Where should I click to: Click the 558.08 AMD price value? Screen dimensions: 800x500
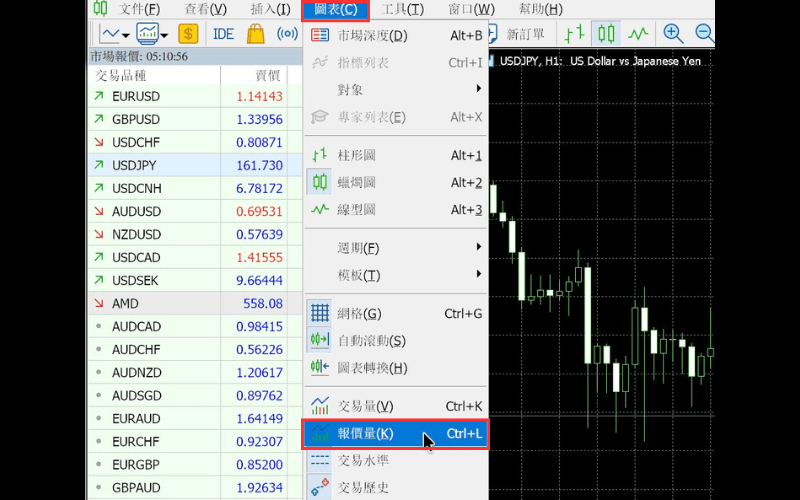coord(263,303)
